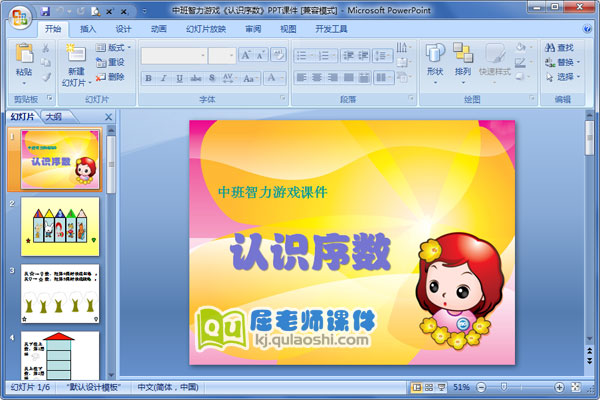The image size is (600, 400).
Task: Select slide 4 thumbnail with building
Action: click(60, 356)
